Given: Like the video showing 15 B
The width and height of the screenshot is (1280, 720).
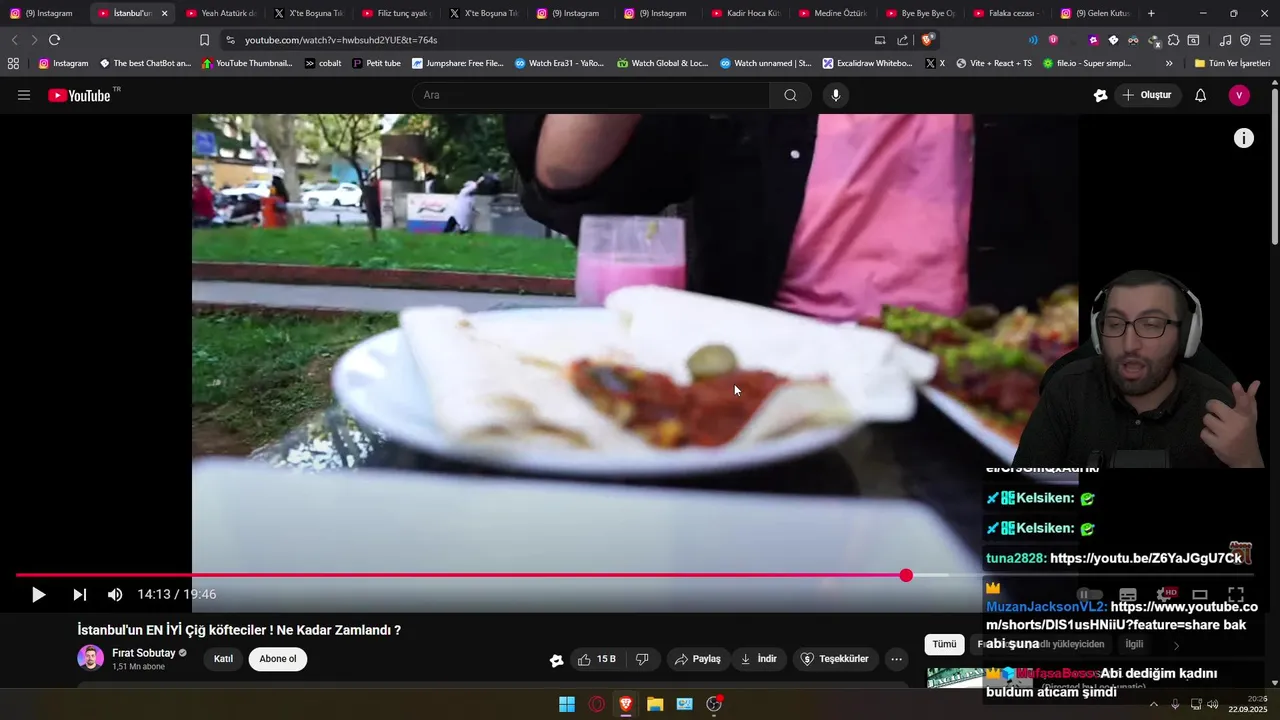Looking at the screenshot, I should click(597, 659).
